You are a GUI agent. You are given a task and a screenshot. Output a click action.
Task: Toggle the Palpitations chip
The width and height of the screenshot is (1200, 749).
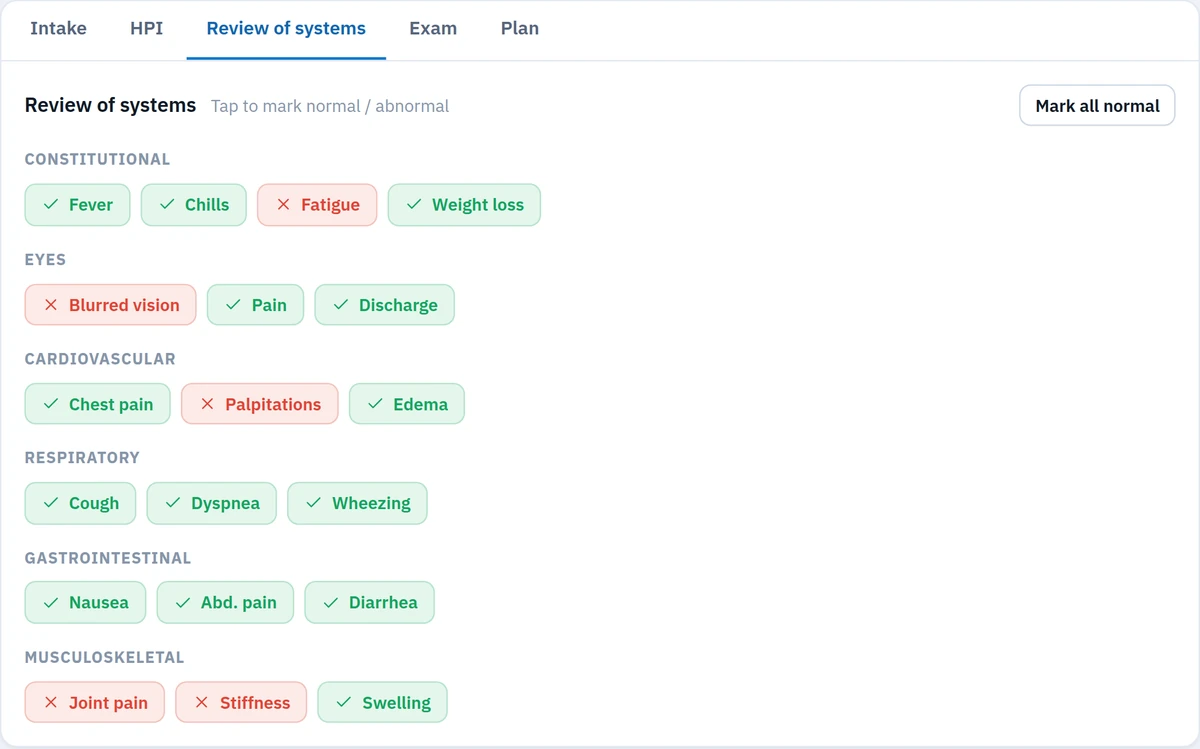click(259, 404)
